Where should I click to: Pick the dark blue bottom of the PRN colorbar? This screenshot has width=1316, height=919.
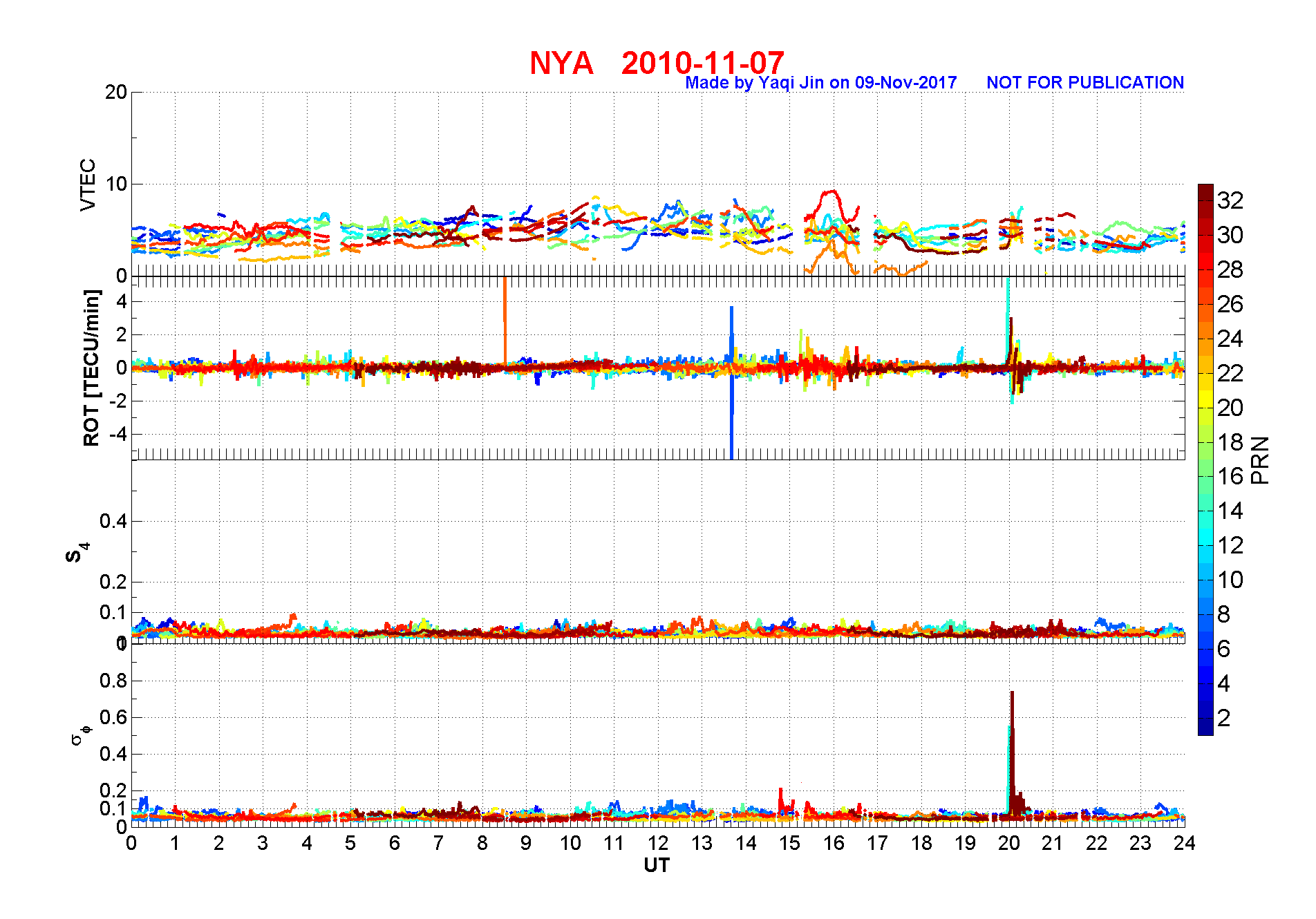[x=1205, y=727]
